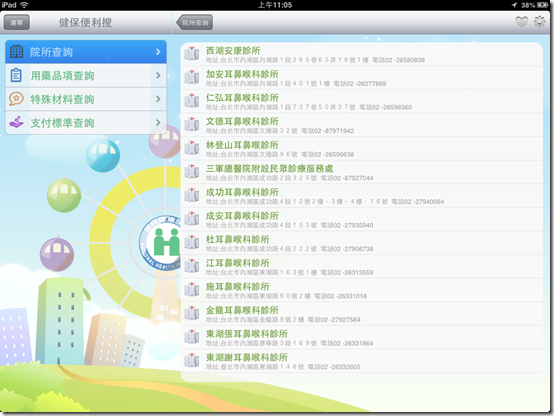
Task: Open 文德耳鼻喉科診所 clinic entry
Action: 362,125
